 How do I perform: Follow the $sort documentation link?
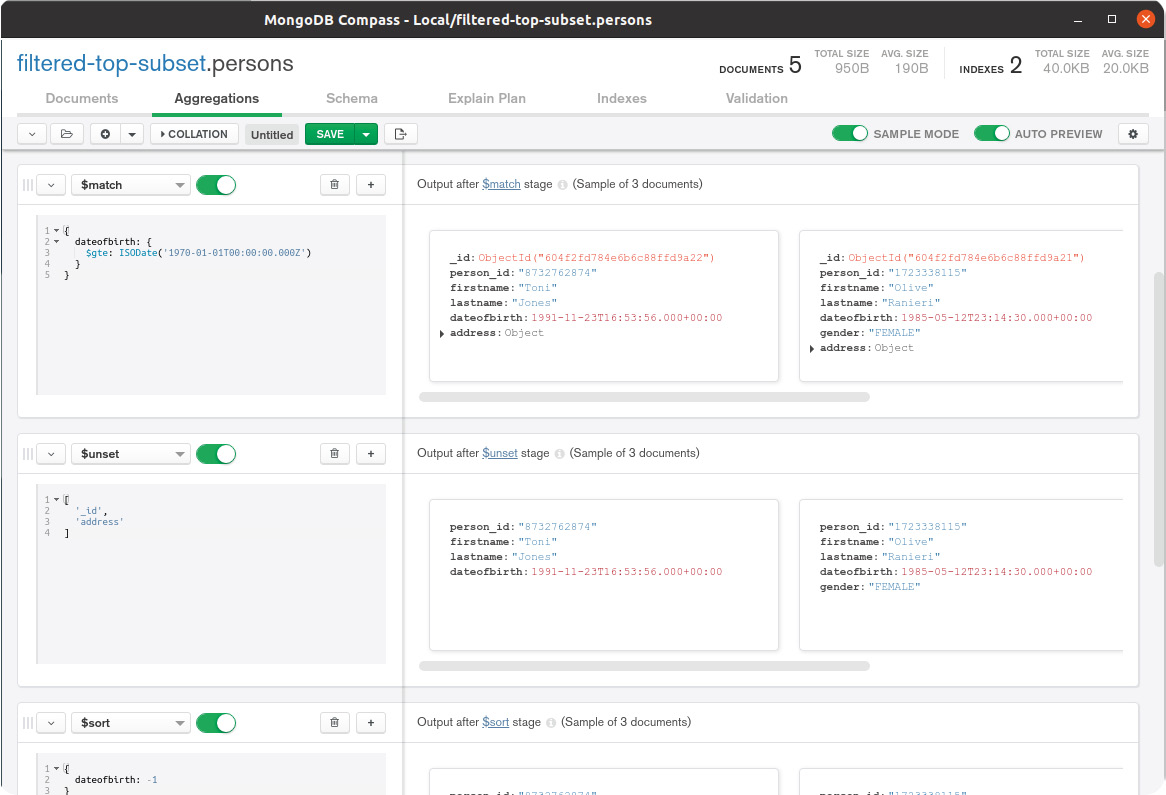(495, 722)
